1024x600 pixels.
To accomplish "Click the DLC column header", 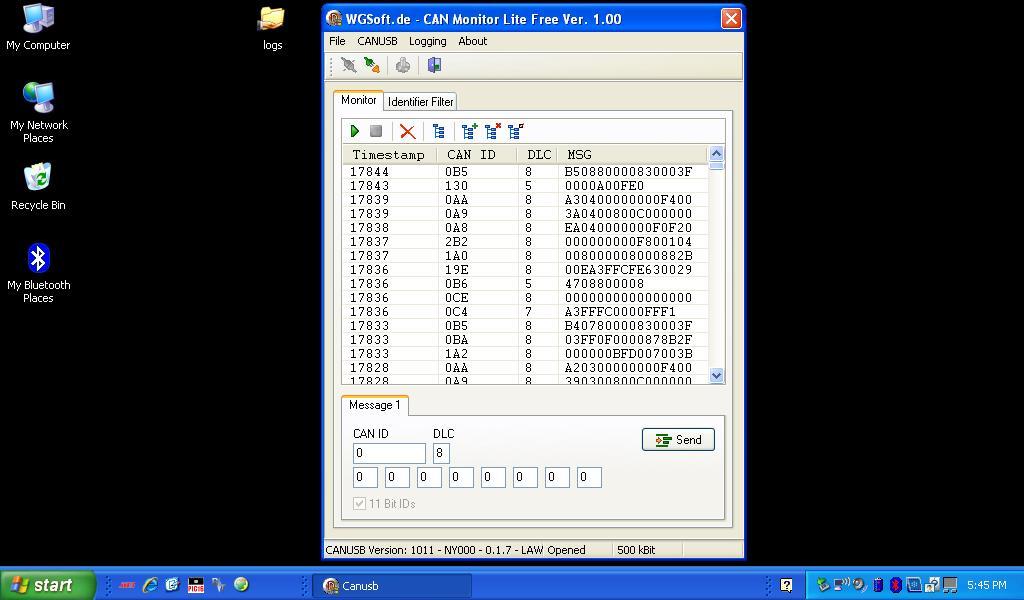I will click(537, 155).
